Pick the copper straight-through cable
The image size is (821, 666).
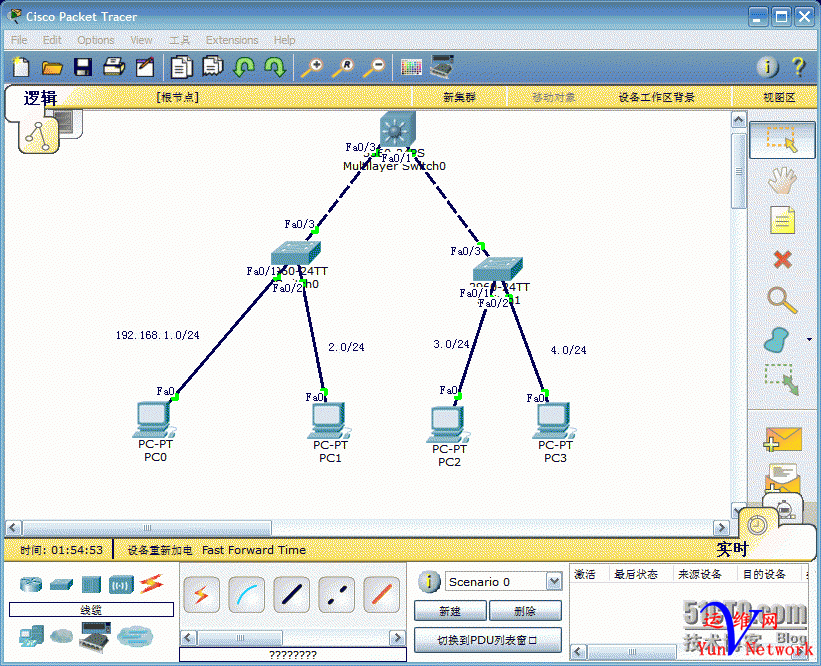coord(292,594)
